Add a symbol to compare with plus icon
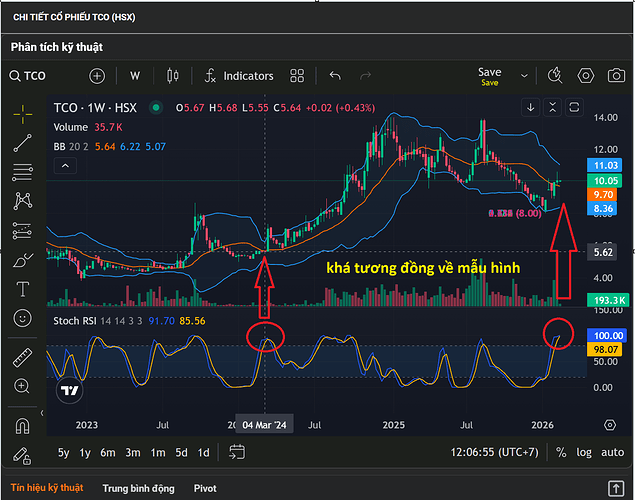635x500 pixels. [97, 76]
